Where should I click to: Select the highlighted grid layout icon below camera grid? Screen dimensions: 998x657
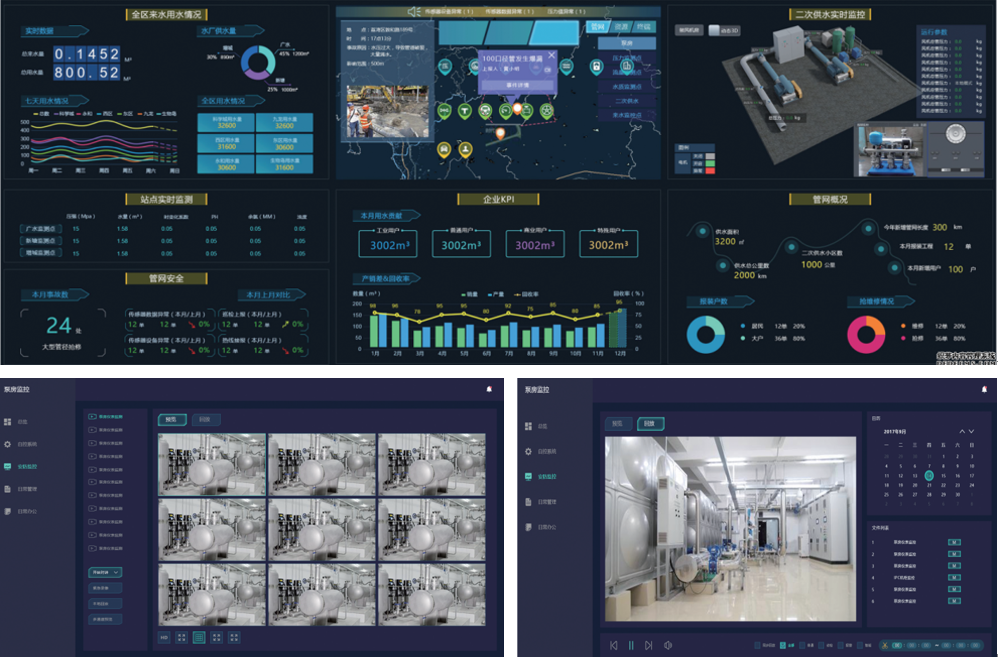click(x=199, y=637)
